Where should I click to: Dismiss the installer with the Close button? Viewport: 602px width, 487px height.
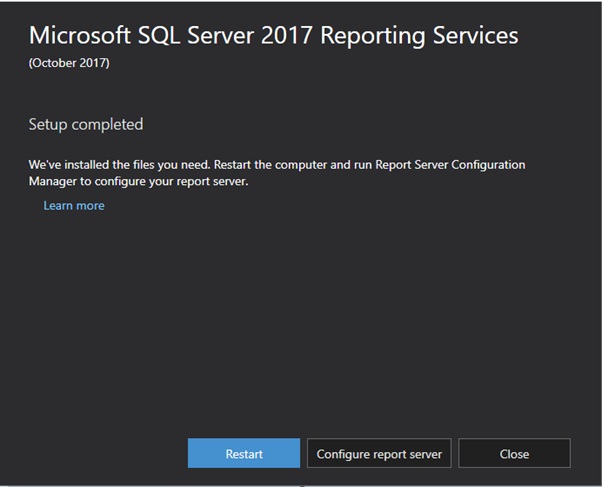tap(514, 453)
